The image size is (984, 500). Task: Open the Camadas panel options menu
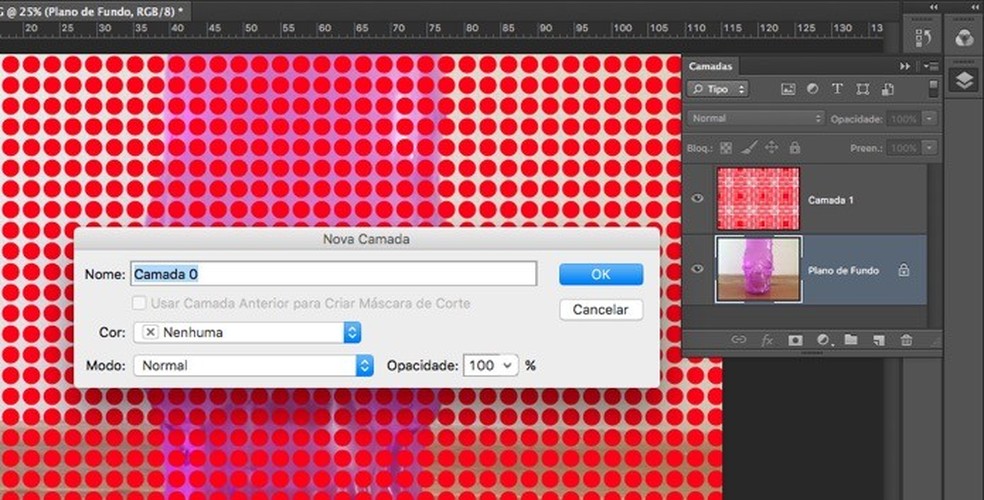coord(932,66)
